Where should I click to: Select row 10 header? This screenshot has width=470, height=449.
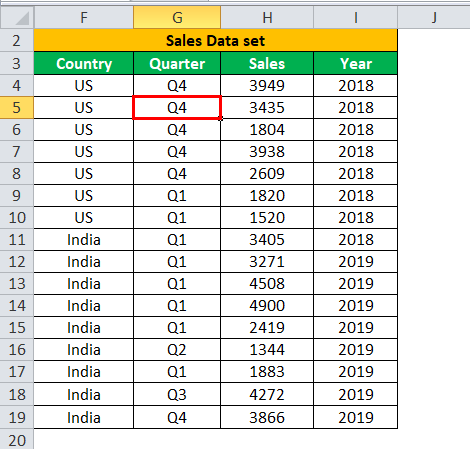tap(17, 218)
